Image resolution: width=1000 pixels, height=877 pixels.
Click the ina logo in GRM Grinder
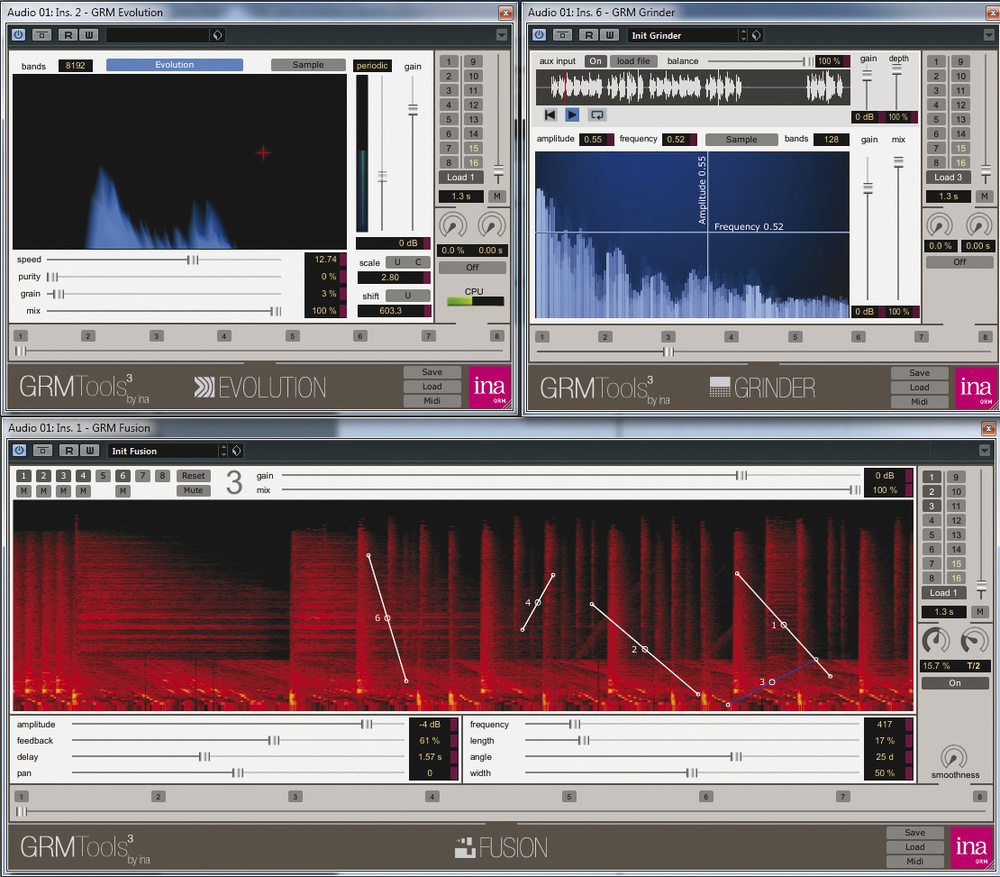976,388
